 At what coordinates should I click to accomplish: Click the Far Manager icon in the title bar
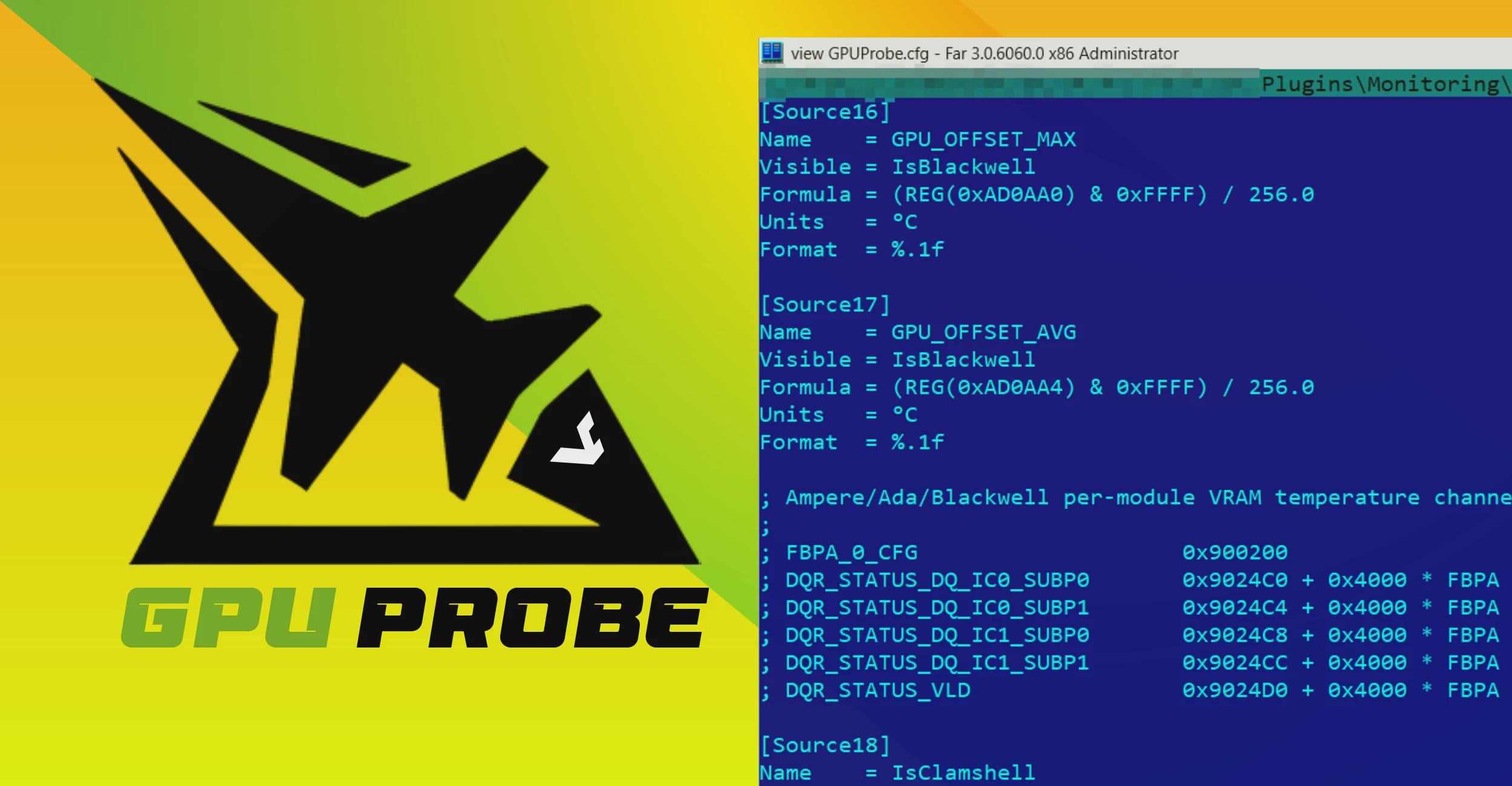tap(772, 52)
